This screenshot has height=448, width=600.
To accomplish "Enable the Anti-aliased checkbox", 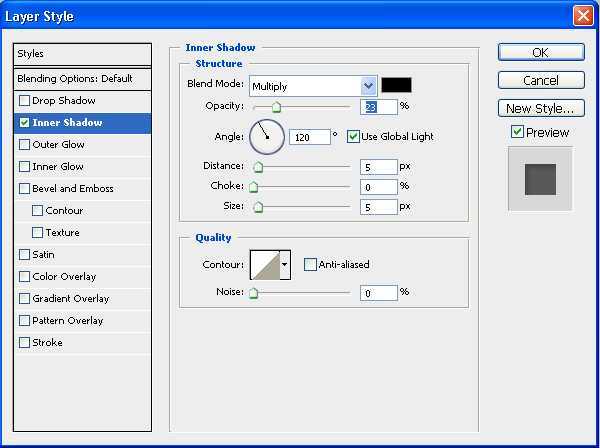I will [x=310, y=264].
